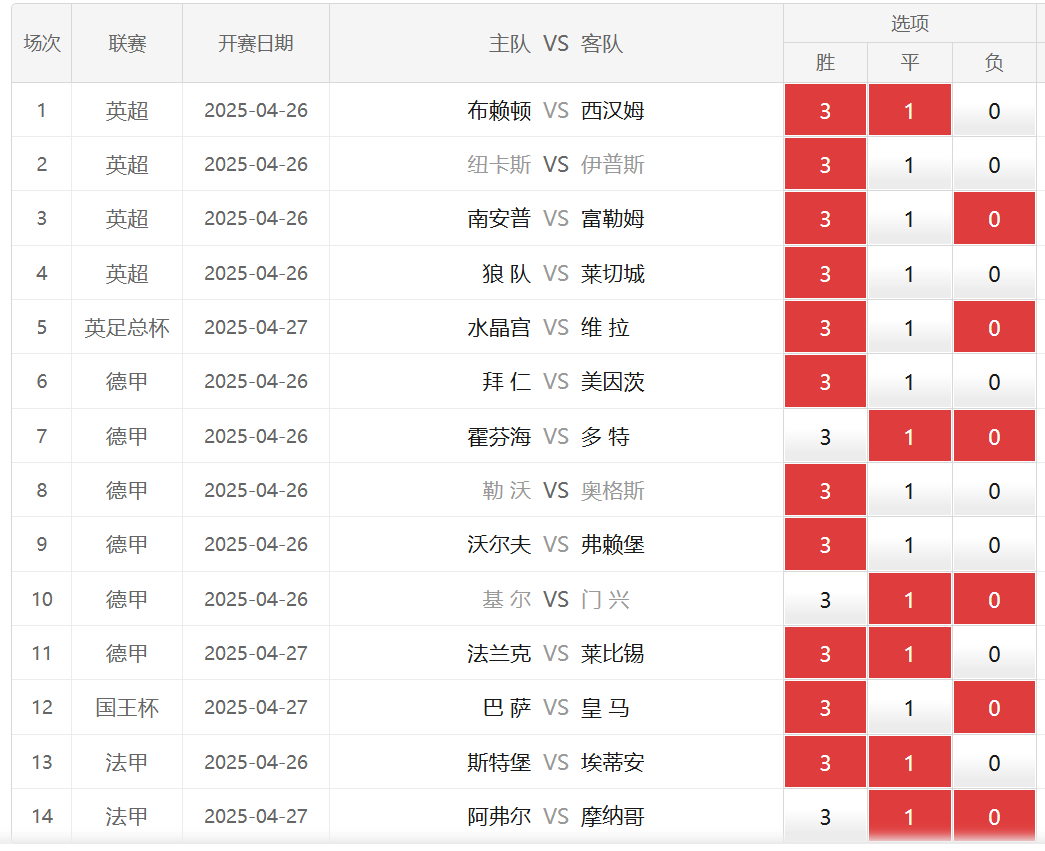Click the away team 富勒姆
The image size is (1045, 851).
[x=612, y=219]
